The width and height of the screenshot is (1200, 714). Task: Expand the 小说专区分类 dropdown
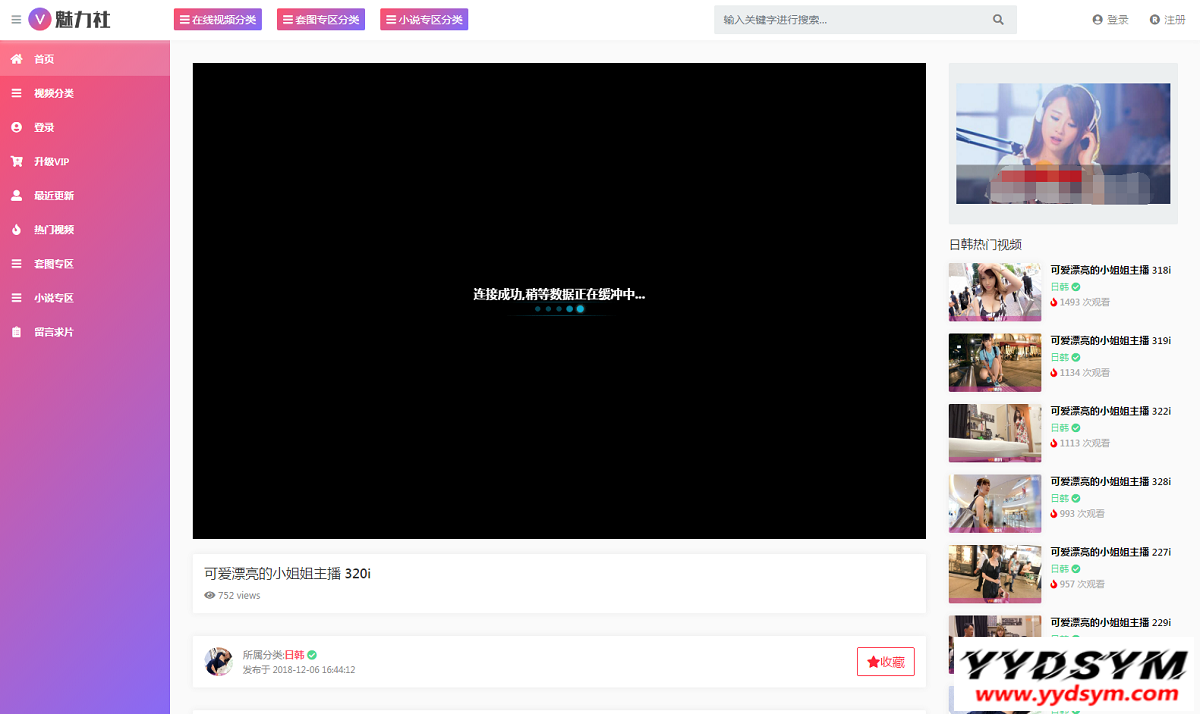pyautogui.click(x=424, y=20)
